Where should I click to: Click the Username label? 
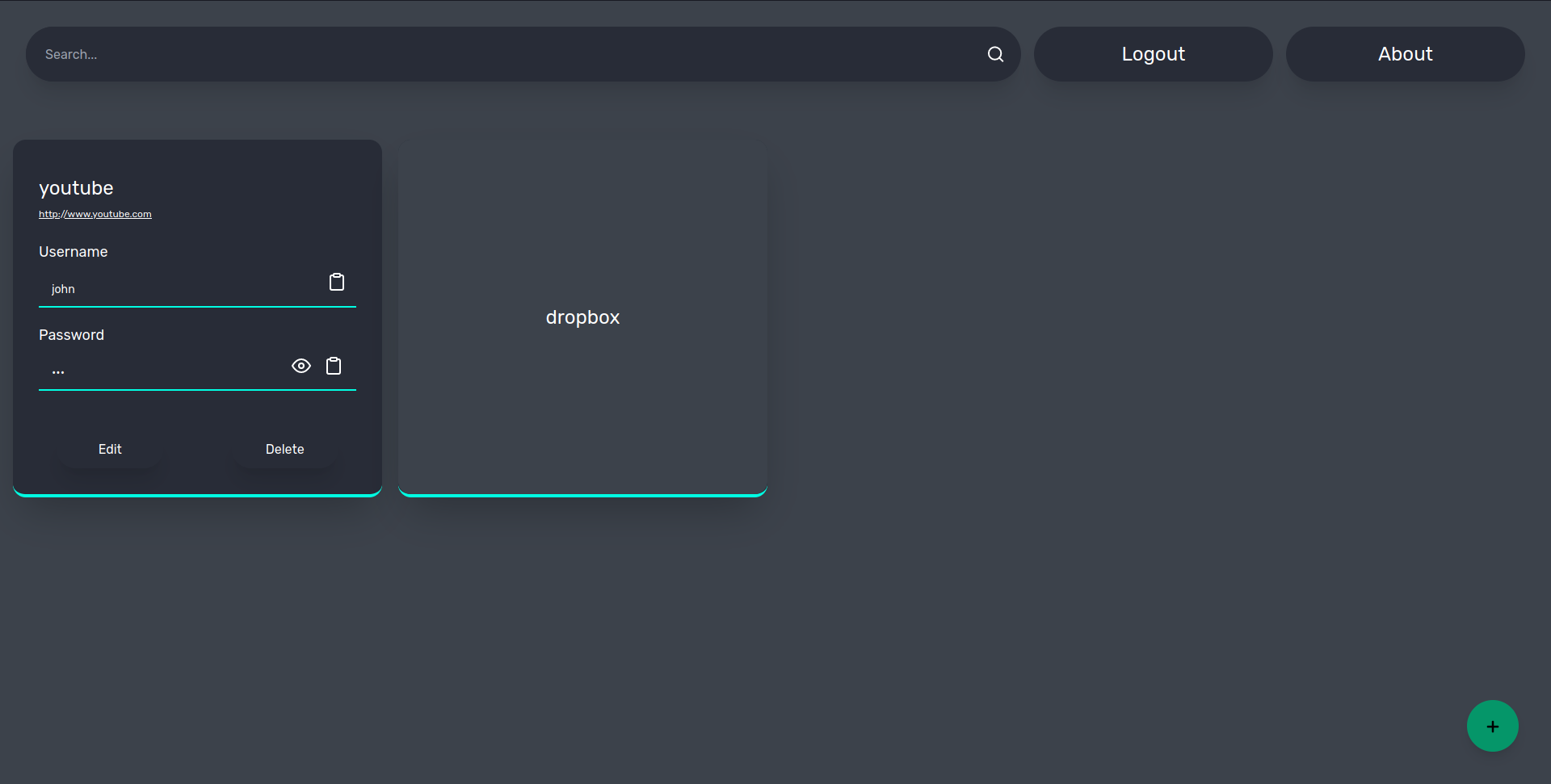74,252
